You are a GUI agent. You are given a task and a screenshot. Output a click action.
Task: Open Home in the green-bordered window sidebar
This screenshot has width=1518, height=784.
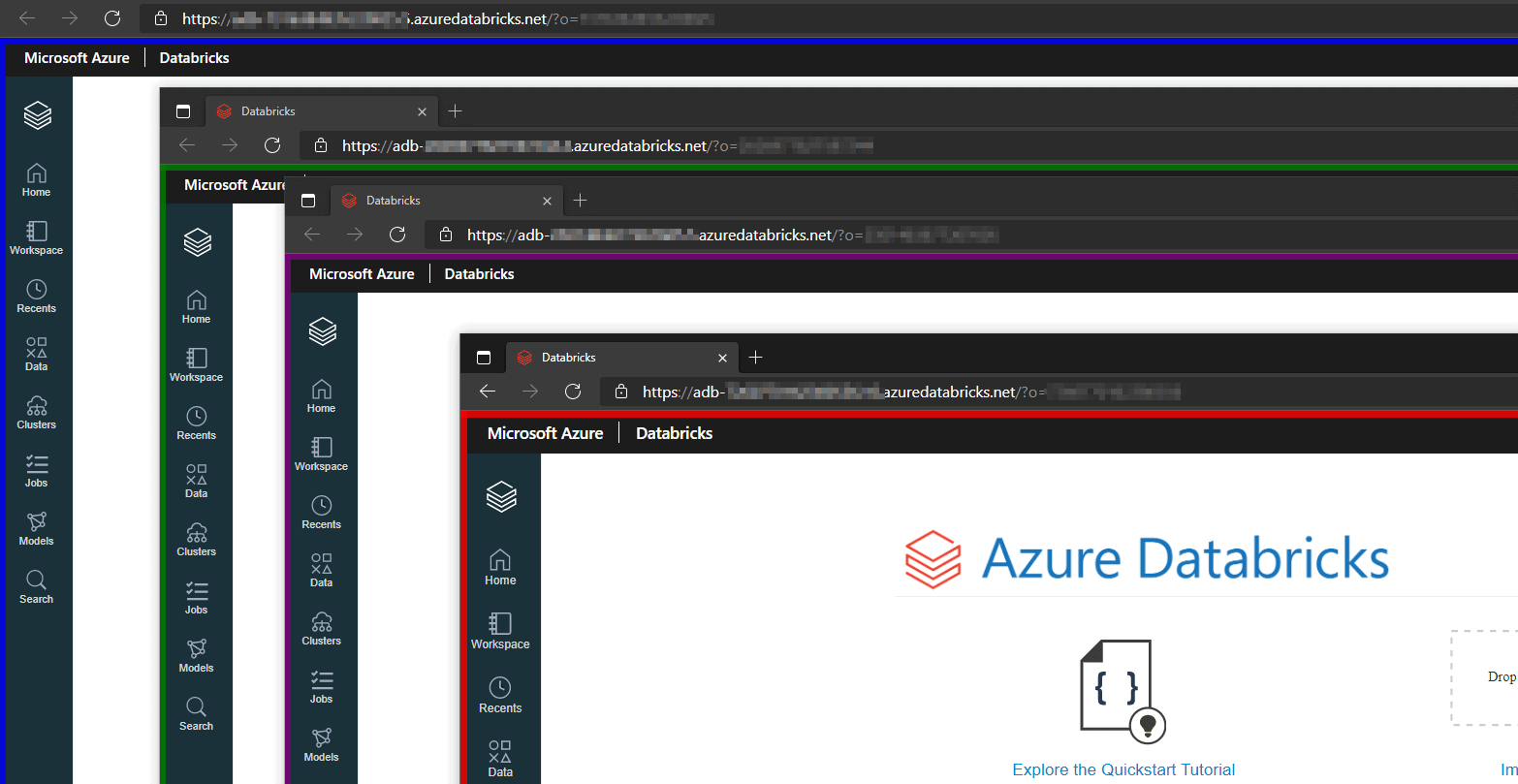coord(196,307)
